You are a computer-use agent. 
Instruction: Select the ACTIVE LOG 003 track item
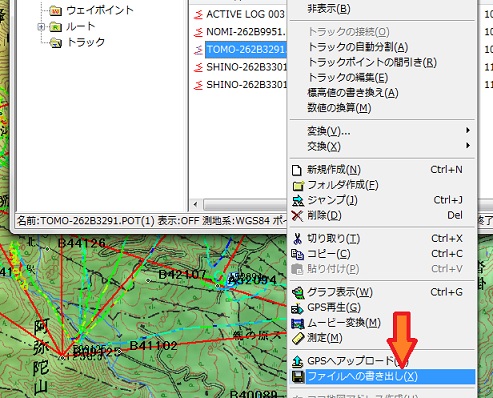[x=245, y=14]
